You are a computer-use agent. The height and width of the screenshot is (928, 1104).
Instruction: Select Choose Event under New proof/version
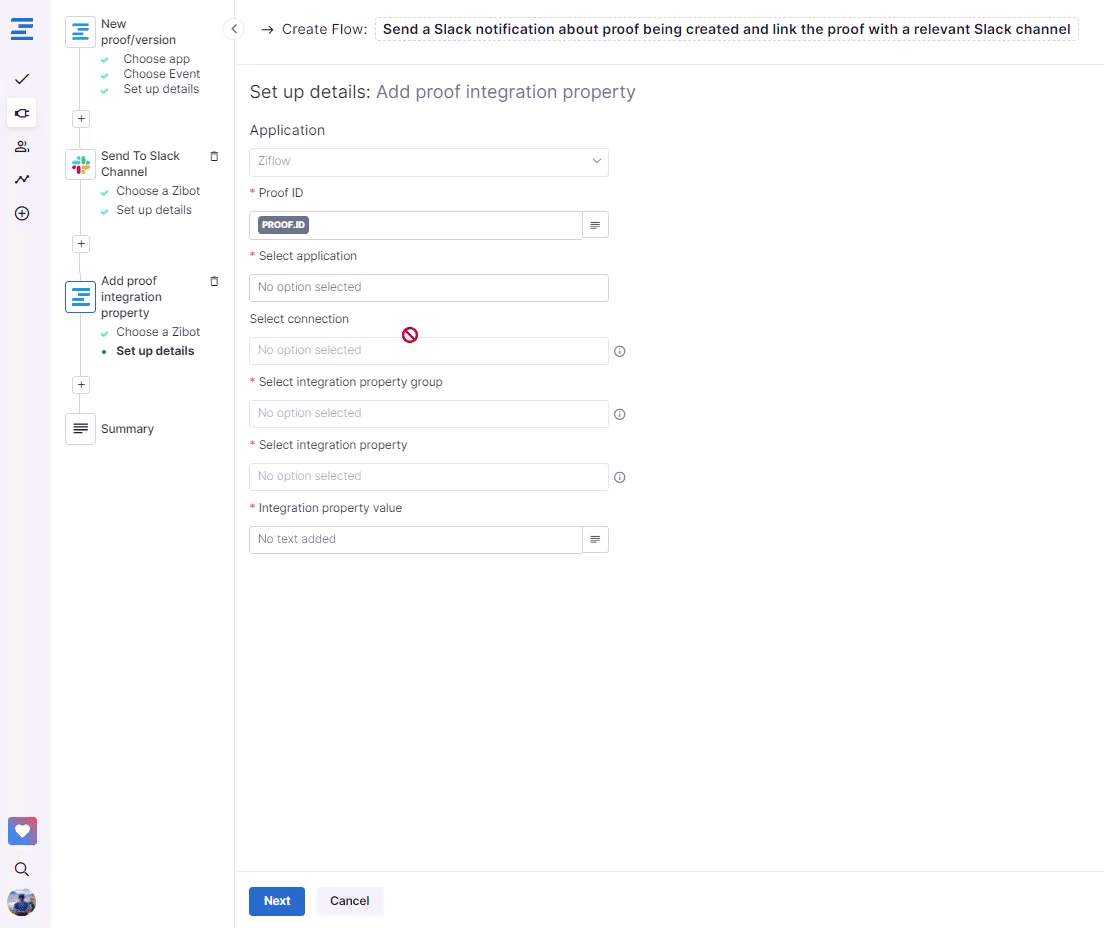pyautogui.click(x=161, y=74)
